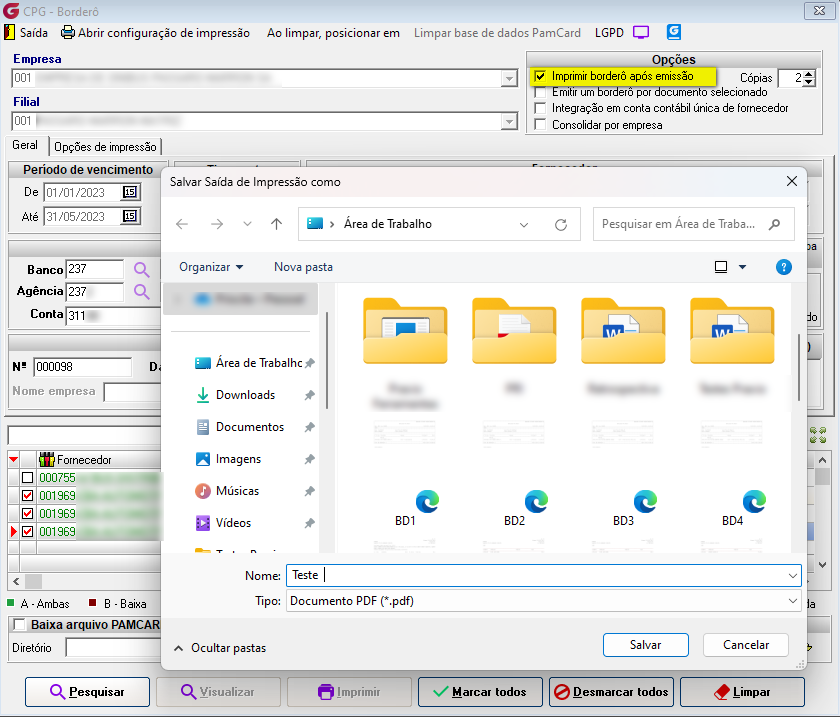Open Área de Trabalho in the sidebar
The image size is (840, 717).
pyautogui.click(x=259, y=363)
